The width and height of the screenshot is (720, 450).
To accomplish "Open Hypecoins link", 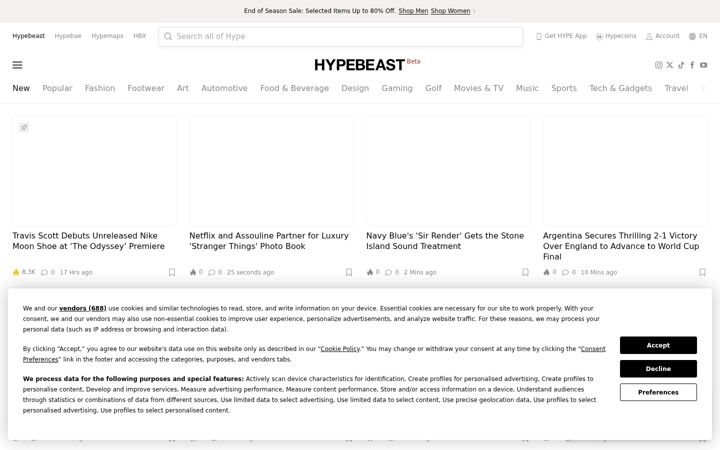I will click(x=616, y=36).
